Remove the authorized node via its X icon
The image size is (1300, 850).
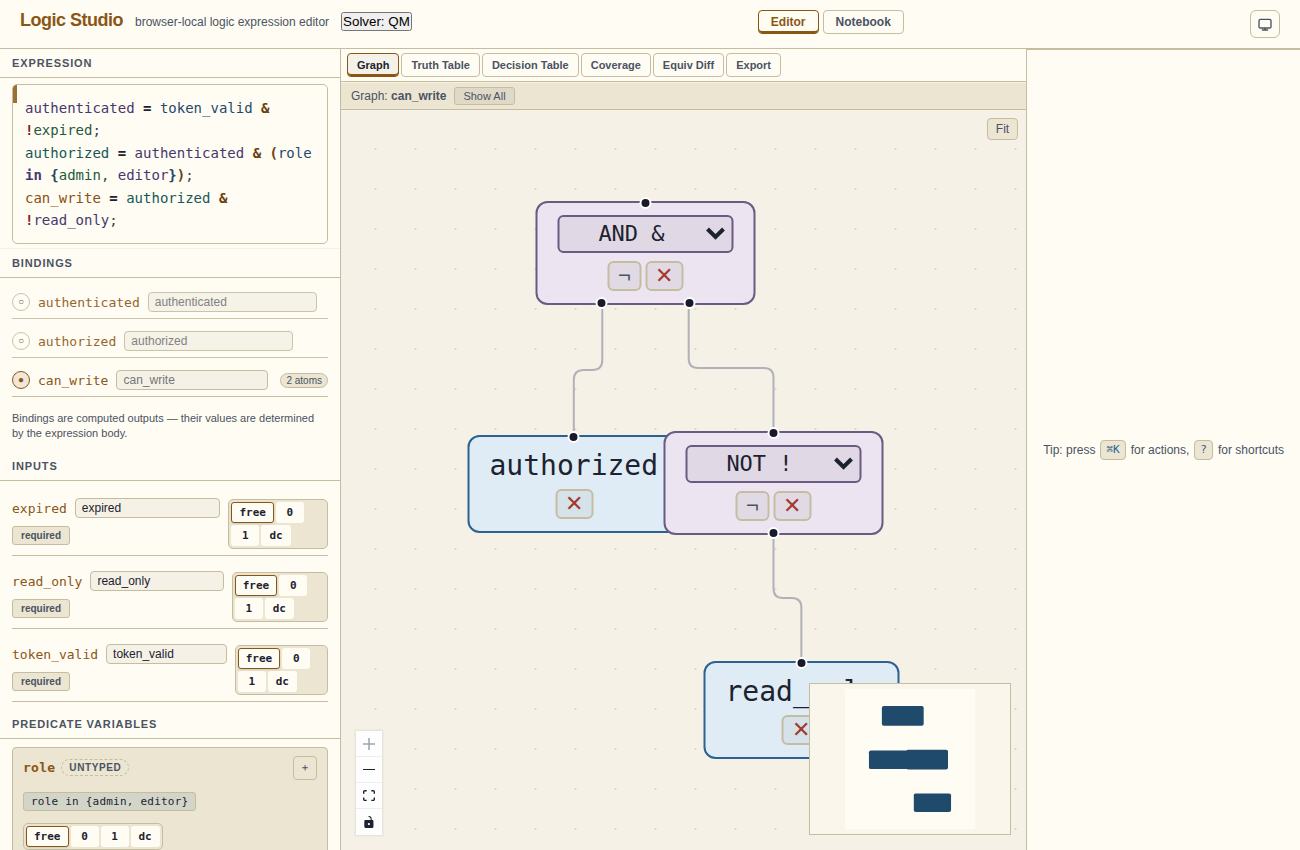click(574, 503)
